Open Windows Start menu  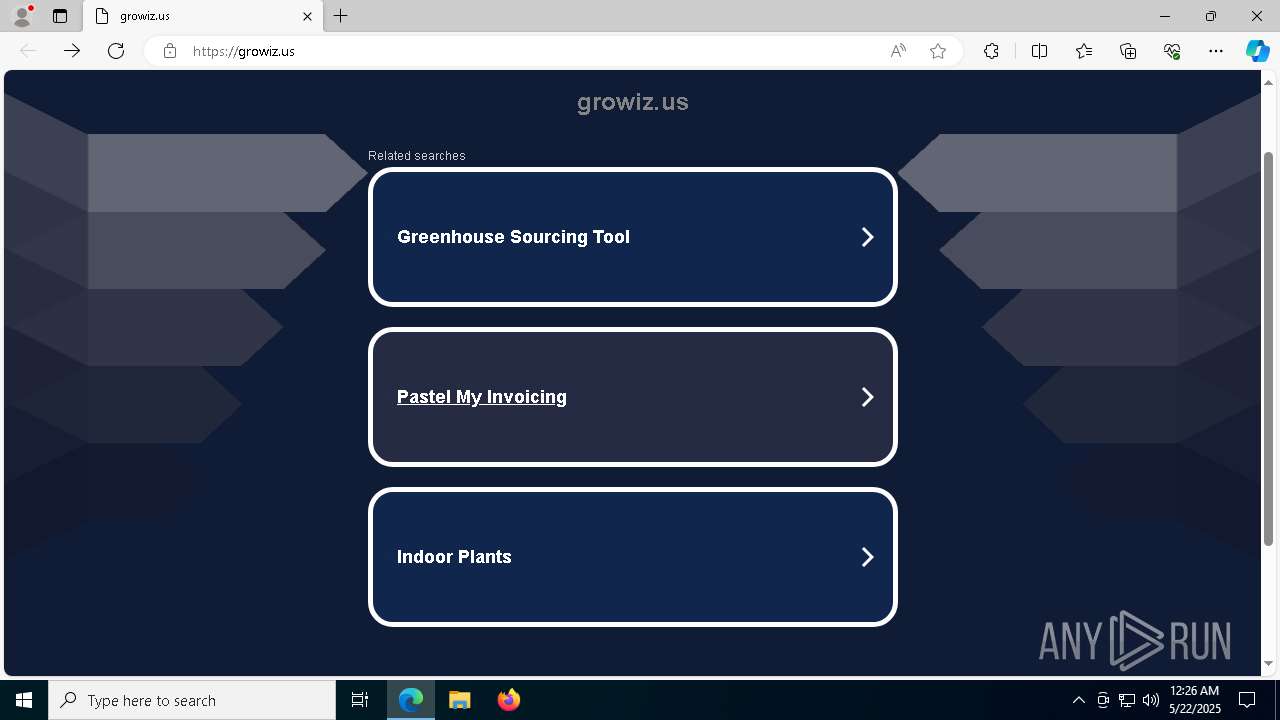24,700
